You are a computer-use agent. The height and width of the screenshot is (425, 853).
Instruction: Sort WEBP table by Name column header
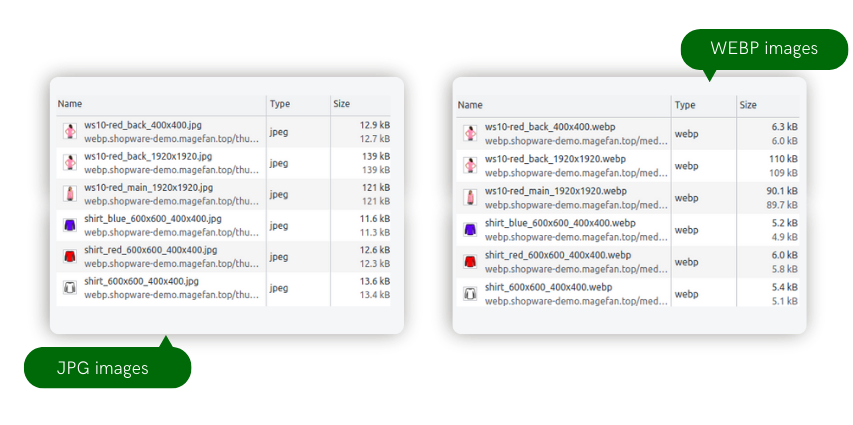[x=469, y=106]
